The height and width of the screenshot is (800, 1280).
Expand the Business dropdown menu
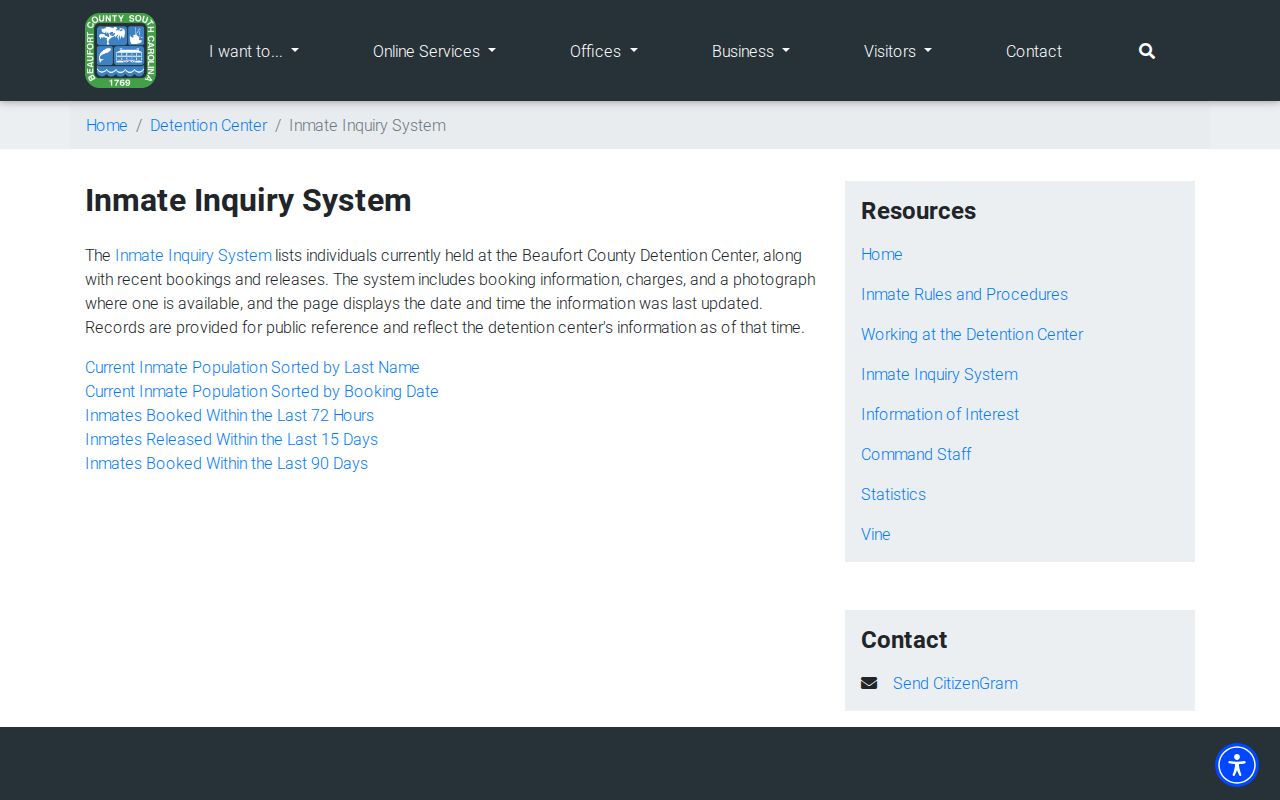coord(751,51)
